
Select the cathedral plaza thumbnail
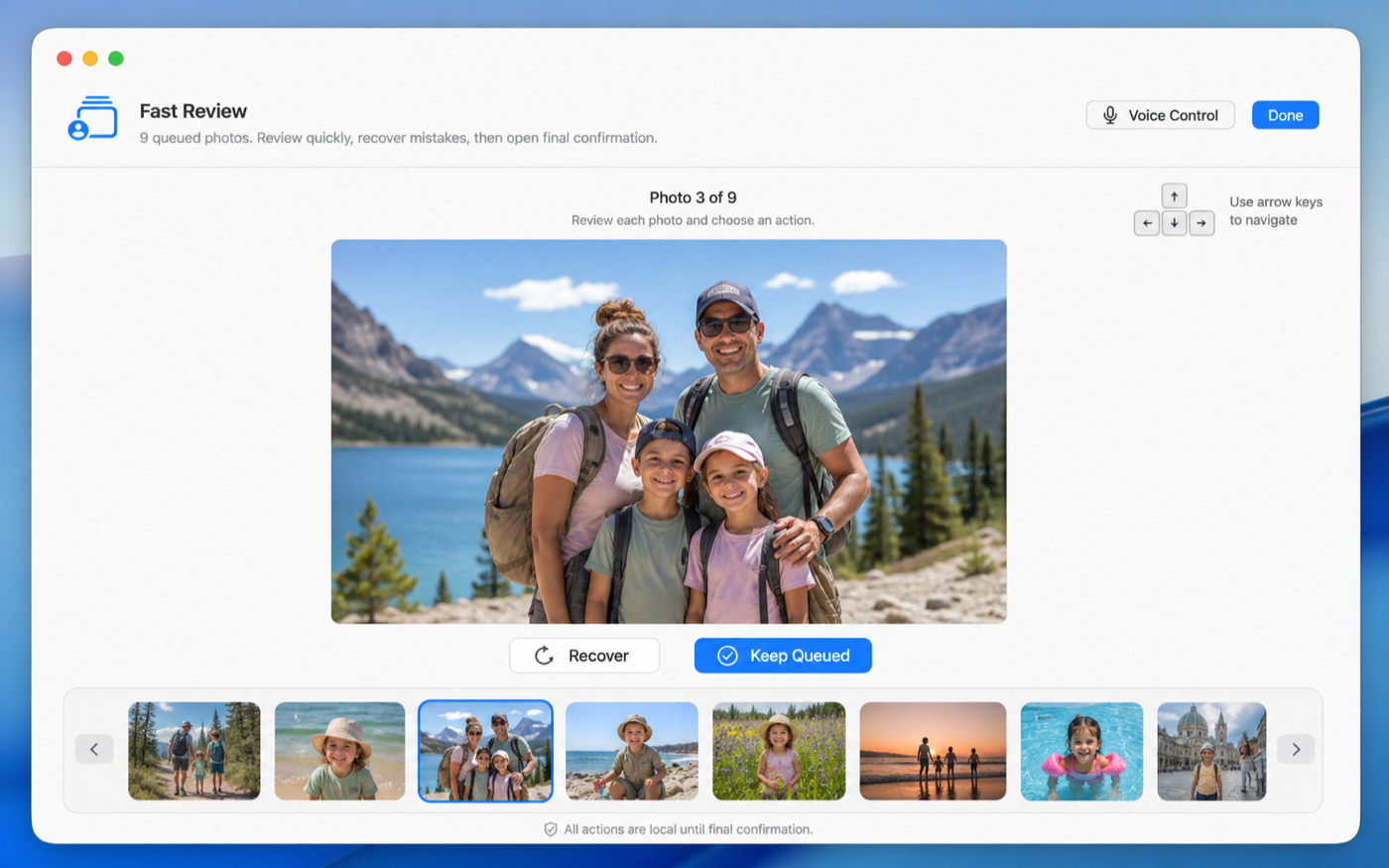[x=1211, y=751]
